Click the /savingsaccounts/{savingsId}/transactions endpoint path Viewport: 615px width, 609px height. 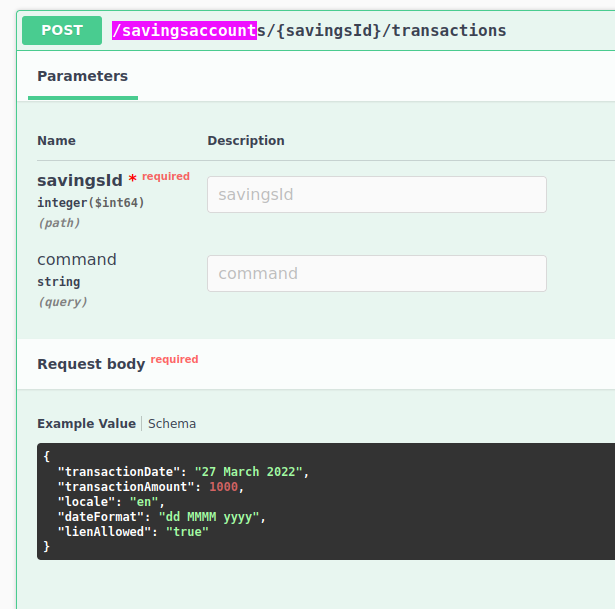(309, 31)
